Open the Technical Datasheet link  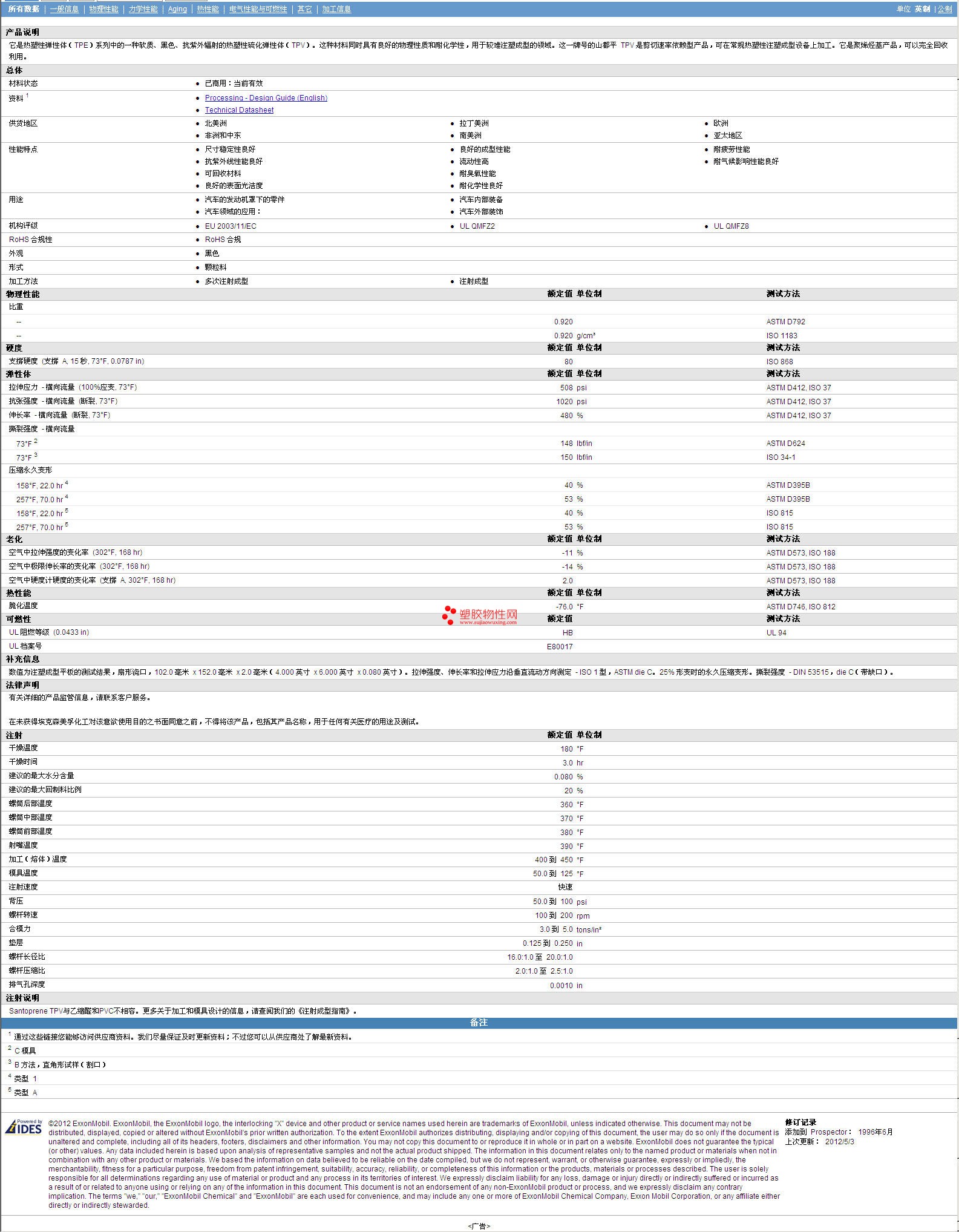[x=239, y=110]
